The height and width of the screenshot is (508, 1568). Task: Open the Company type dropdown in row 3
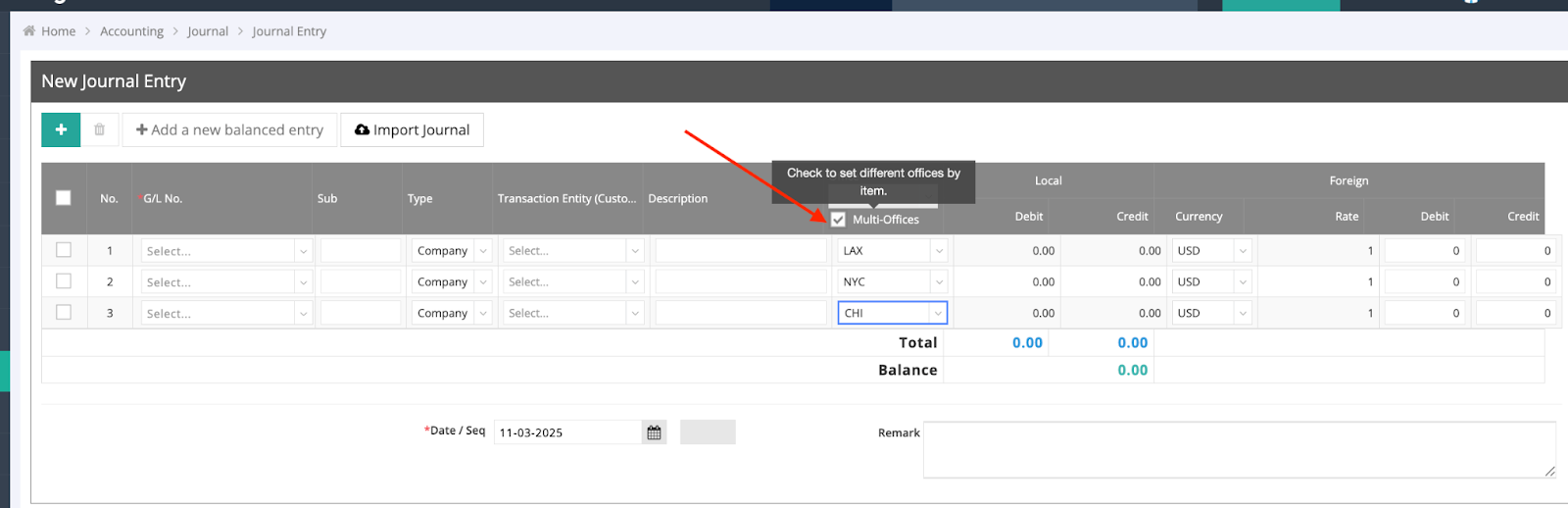[451, 314]
